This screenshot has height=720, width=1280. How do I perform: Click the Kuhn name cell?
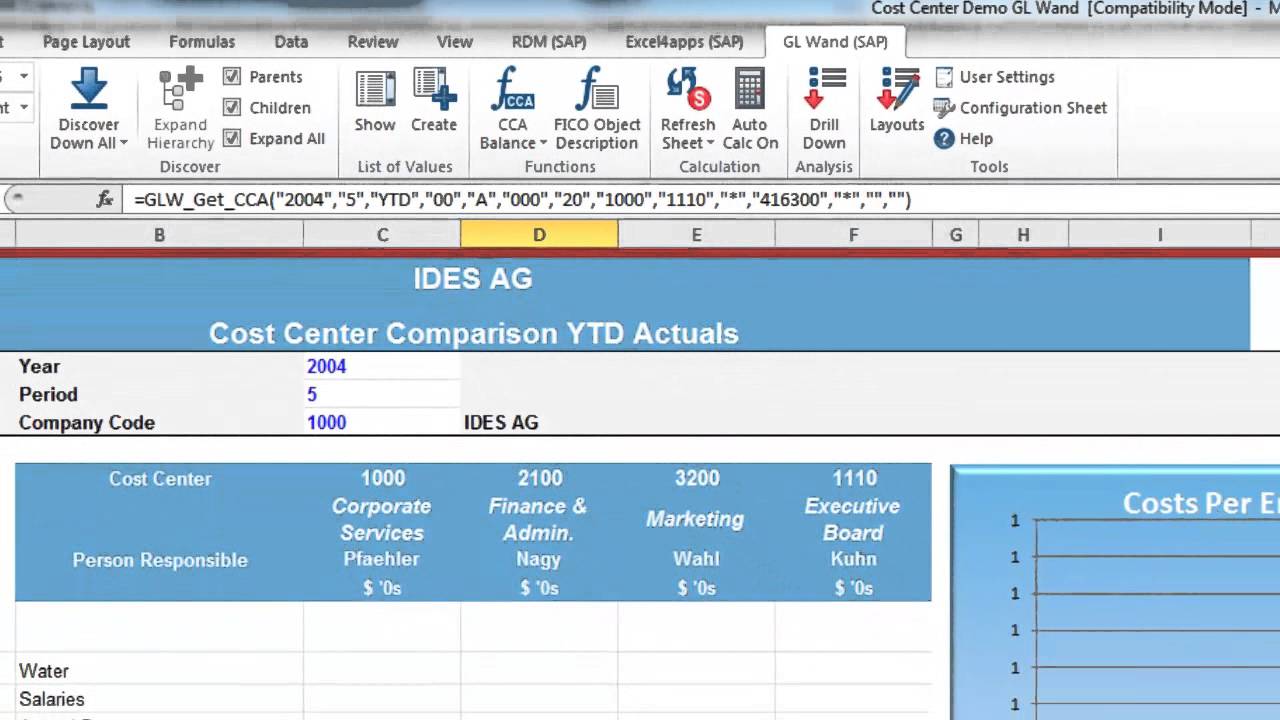853,559
